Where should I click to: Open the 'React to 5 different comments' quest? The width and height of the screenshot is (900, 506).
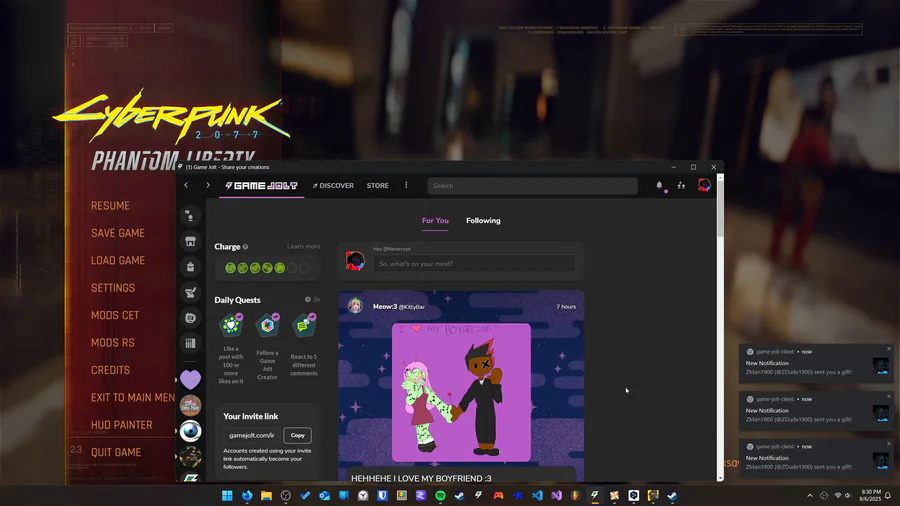click(304, 345)
